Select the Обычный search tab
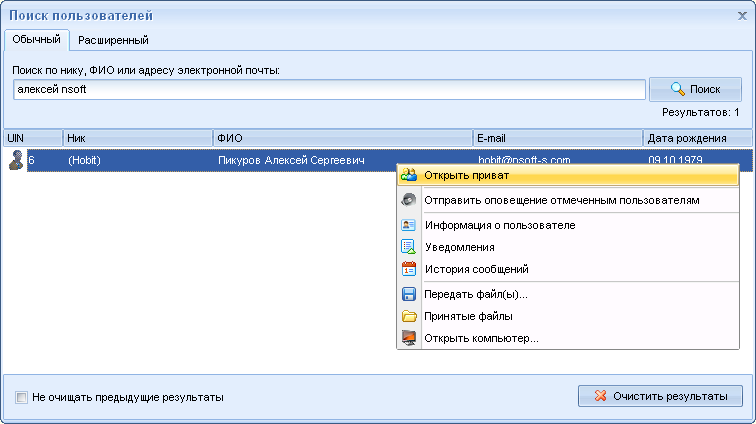 pyautogui.click(x=38, y=40)
